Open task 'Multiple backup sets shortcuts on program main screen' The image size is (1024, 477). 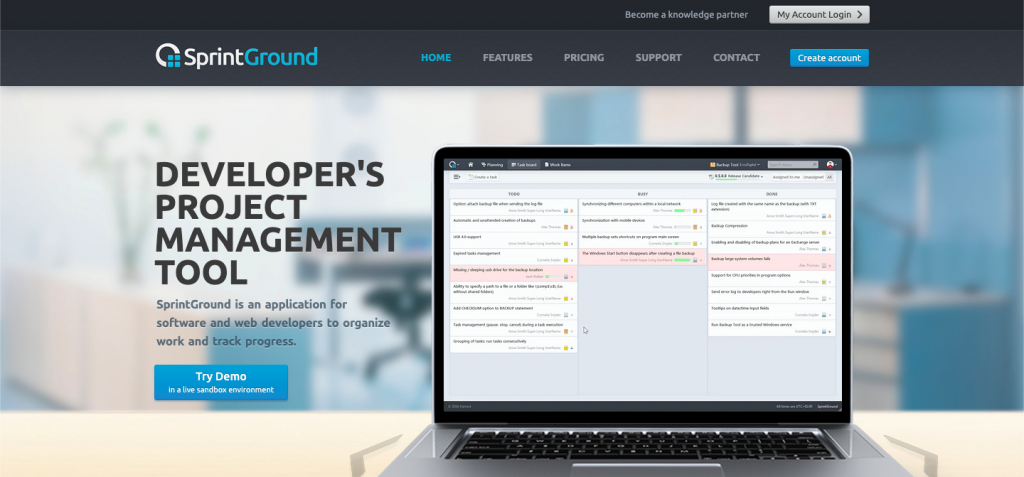[x=643, y=240]
